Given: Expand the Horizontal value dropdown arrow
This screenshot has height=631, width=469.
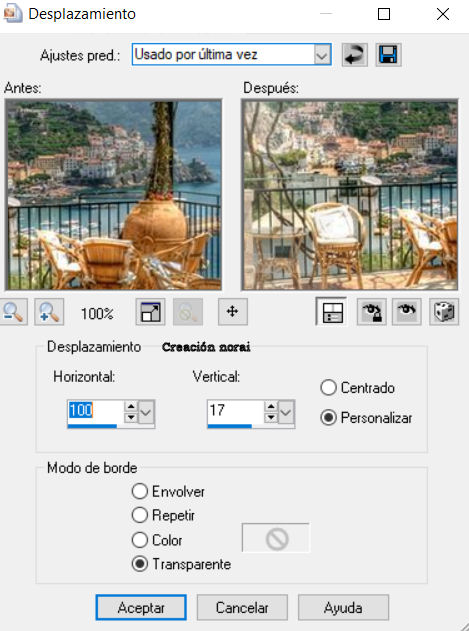Looking at the screenshot, I should click(147, 412).
